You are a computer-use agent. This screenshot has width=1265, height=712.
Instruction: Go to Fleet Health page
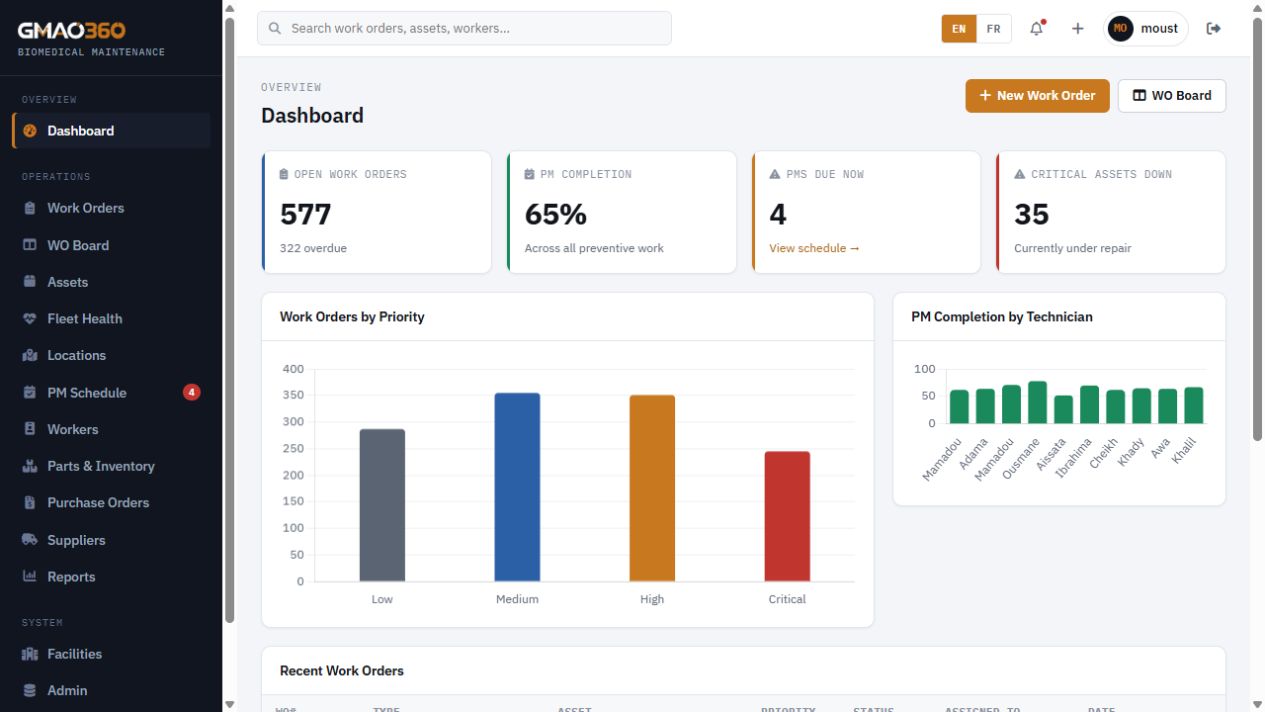(111, 319)
